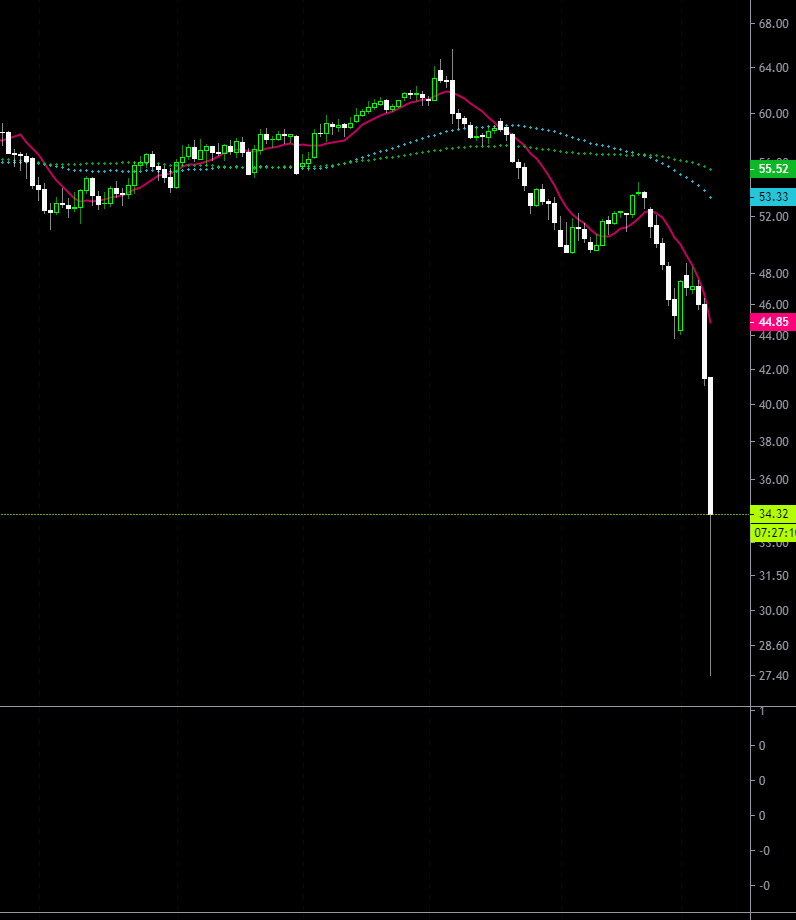Viewport: 796px width, 920px height.
Task: Click the candle countdown timer below 34.32
Action: click(773, 532)
